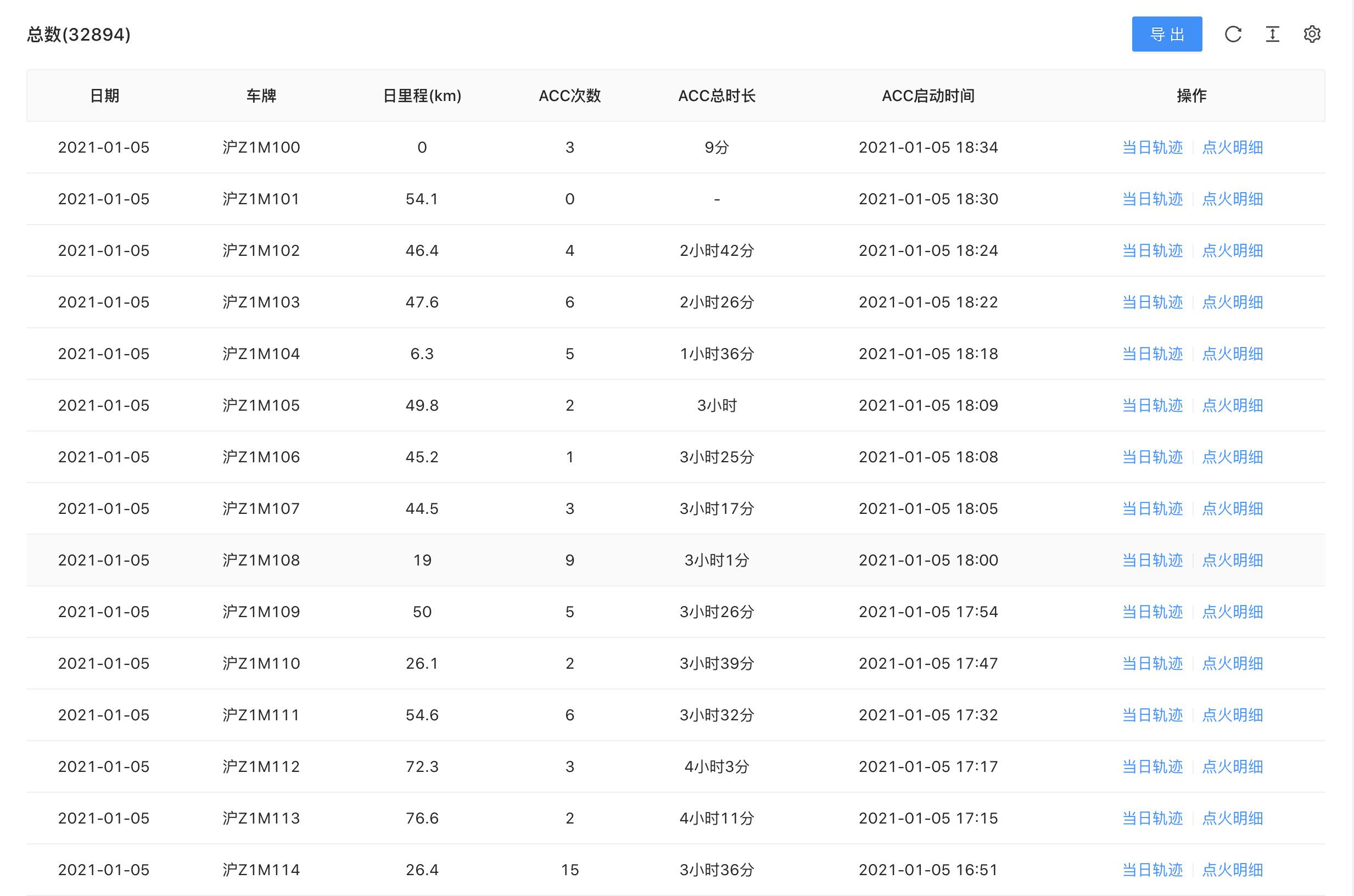Click the refresh table icon
The image size is (1354, 896).
click(x=1233, y=34)
